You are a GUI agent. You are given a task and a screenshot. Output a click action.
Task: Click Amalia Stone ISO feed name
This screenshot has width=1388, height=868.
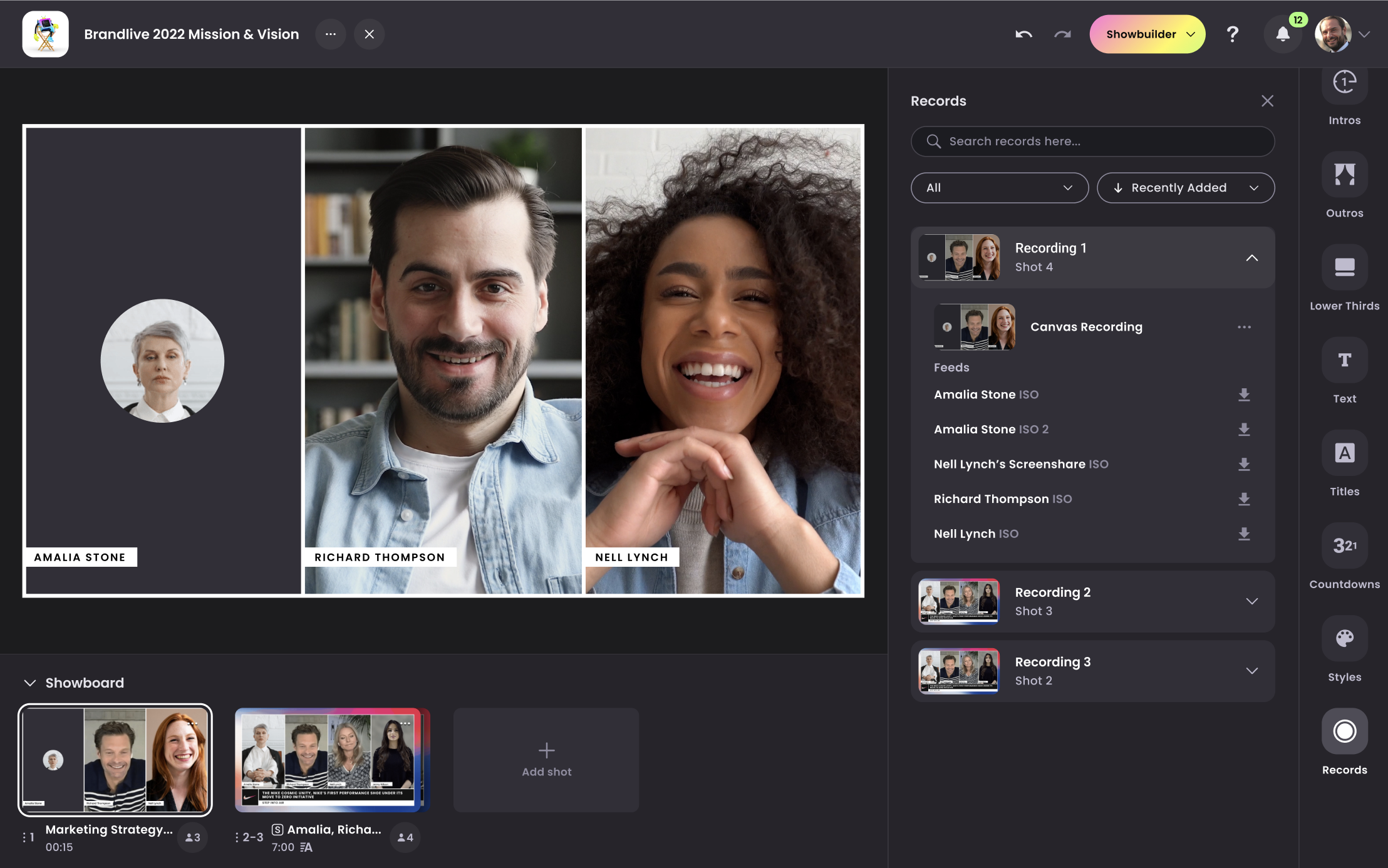pos(986,395)
